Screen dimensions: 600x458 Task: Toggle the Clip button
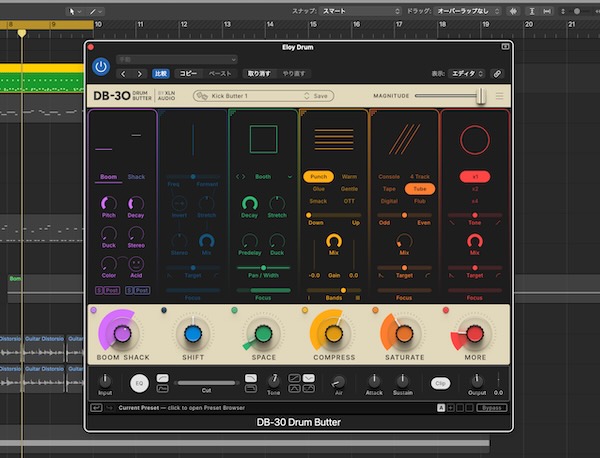point(440,383)
